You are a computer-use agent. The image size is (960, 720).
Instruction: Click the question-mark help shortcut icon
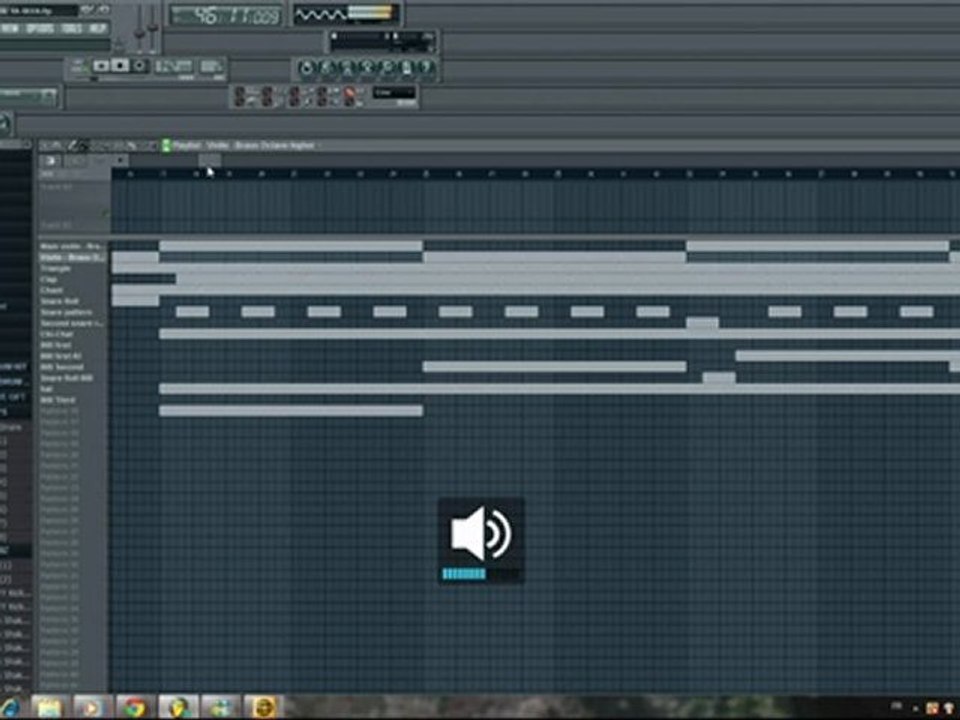[x=426, y=68]
